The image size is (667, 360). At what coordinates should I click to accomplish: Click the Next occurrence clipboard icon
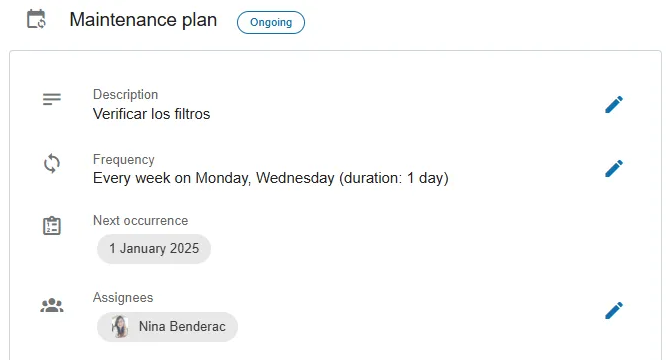52,226
